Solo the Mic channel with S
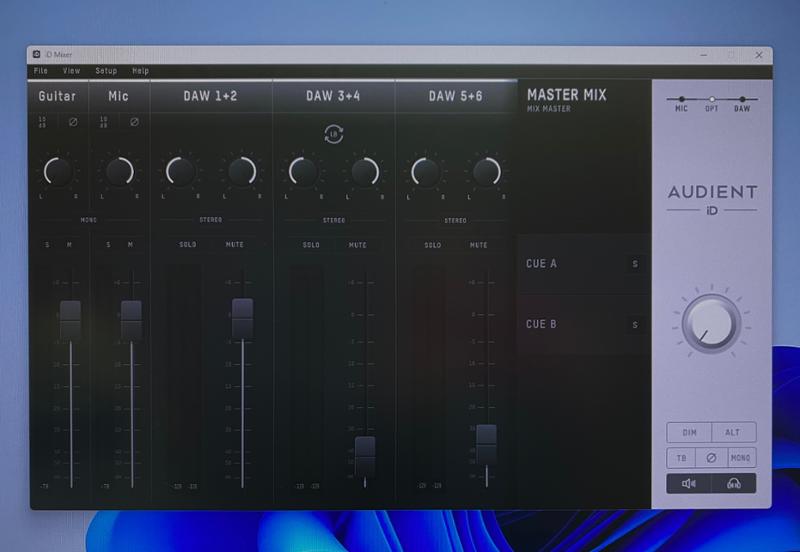The height and width of the screenshot is (552, 800). point(108,245)
